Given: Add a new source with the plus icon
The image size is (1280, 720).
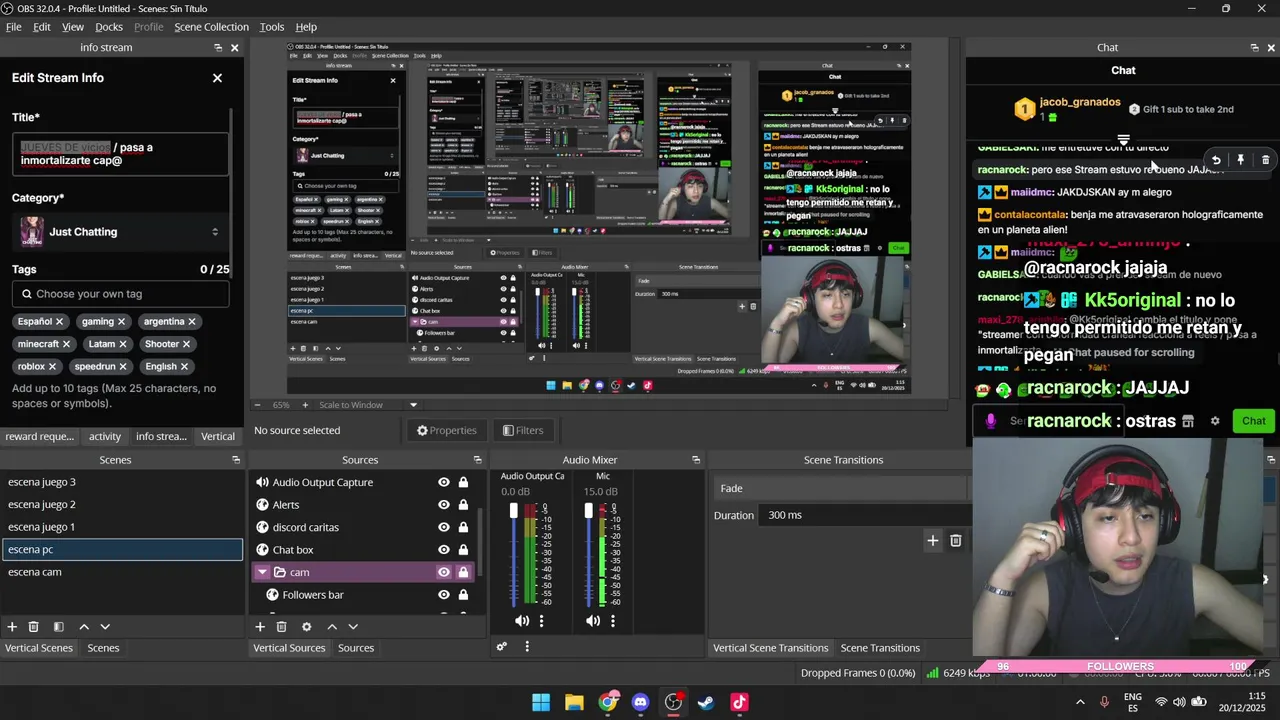Looking at the screenshot, I should (x=260, y=626).
